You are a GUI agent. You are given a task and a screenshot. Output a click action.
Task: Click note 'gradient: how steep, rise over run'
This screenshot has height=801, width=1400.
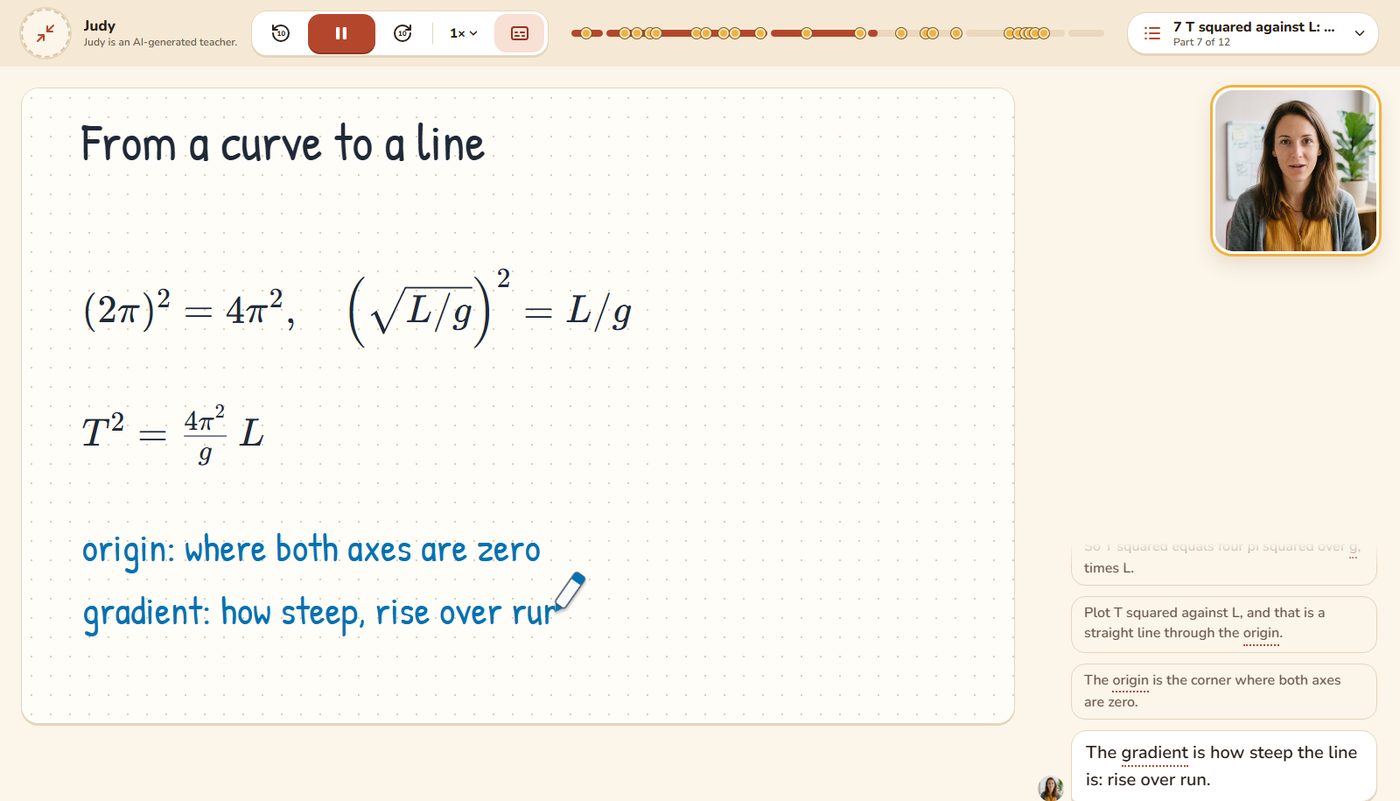tap(320, 611)
